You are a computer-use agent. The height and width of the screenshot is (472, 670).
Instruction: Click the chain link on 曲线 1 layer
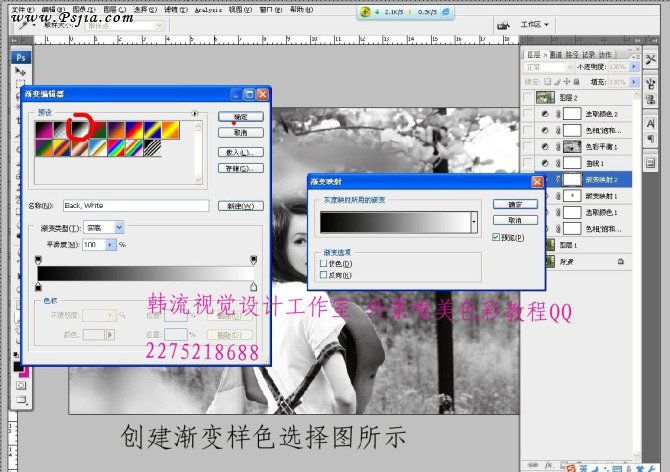click(558, 163)
